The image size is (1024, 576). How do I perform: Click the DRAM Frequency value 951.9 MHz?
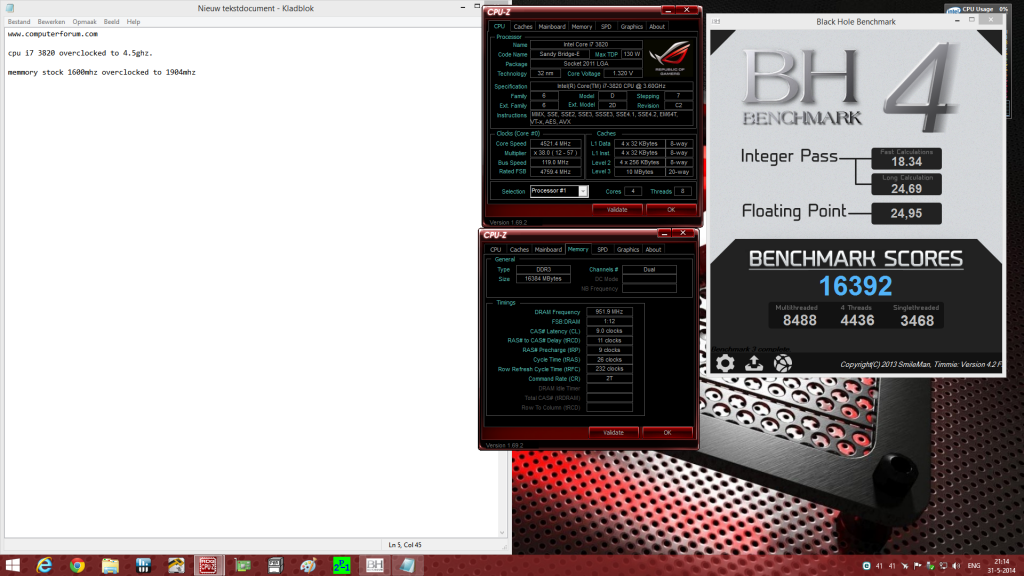(609, 312)
